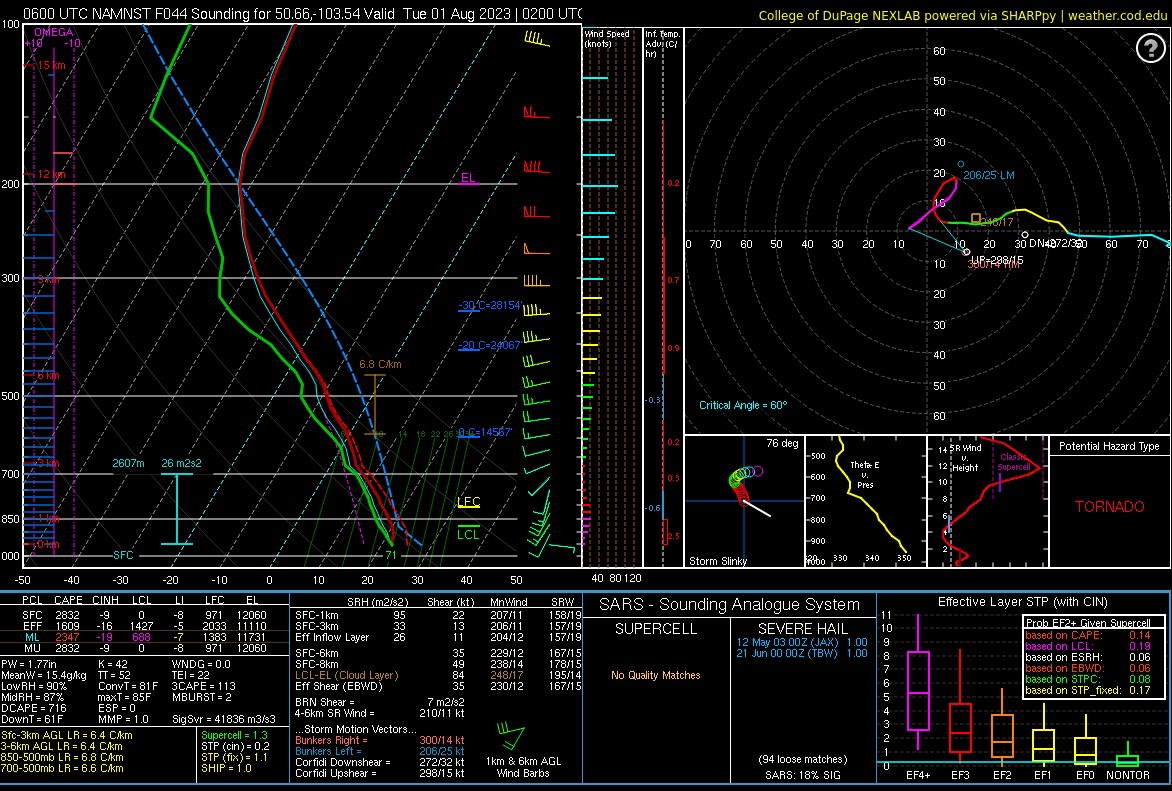This screenshot has height=791, width=1172.
Task: Click the 'Effective Layer STP (with CIN)' title
Action: pyautogui.click(x=1023, y=602)
